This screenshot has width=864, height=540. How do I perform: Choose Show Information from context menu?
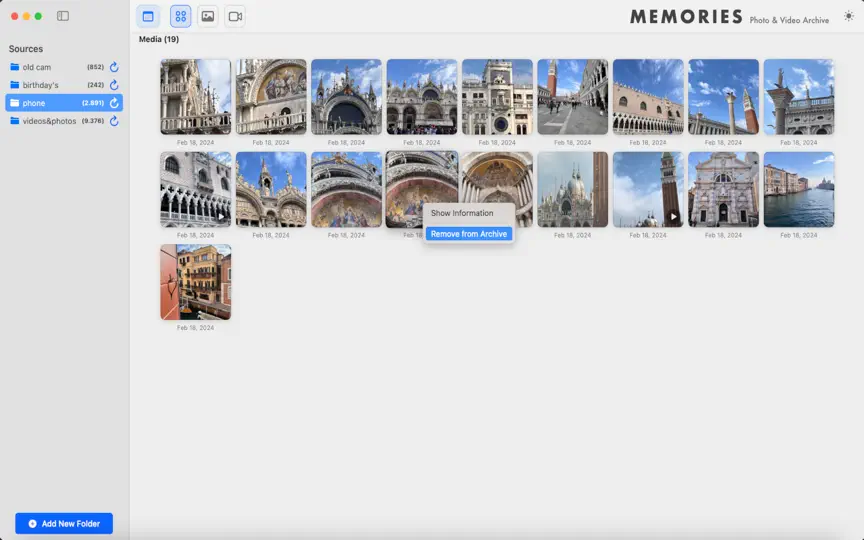pyautogui.click(x=468, y=213)
